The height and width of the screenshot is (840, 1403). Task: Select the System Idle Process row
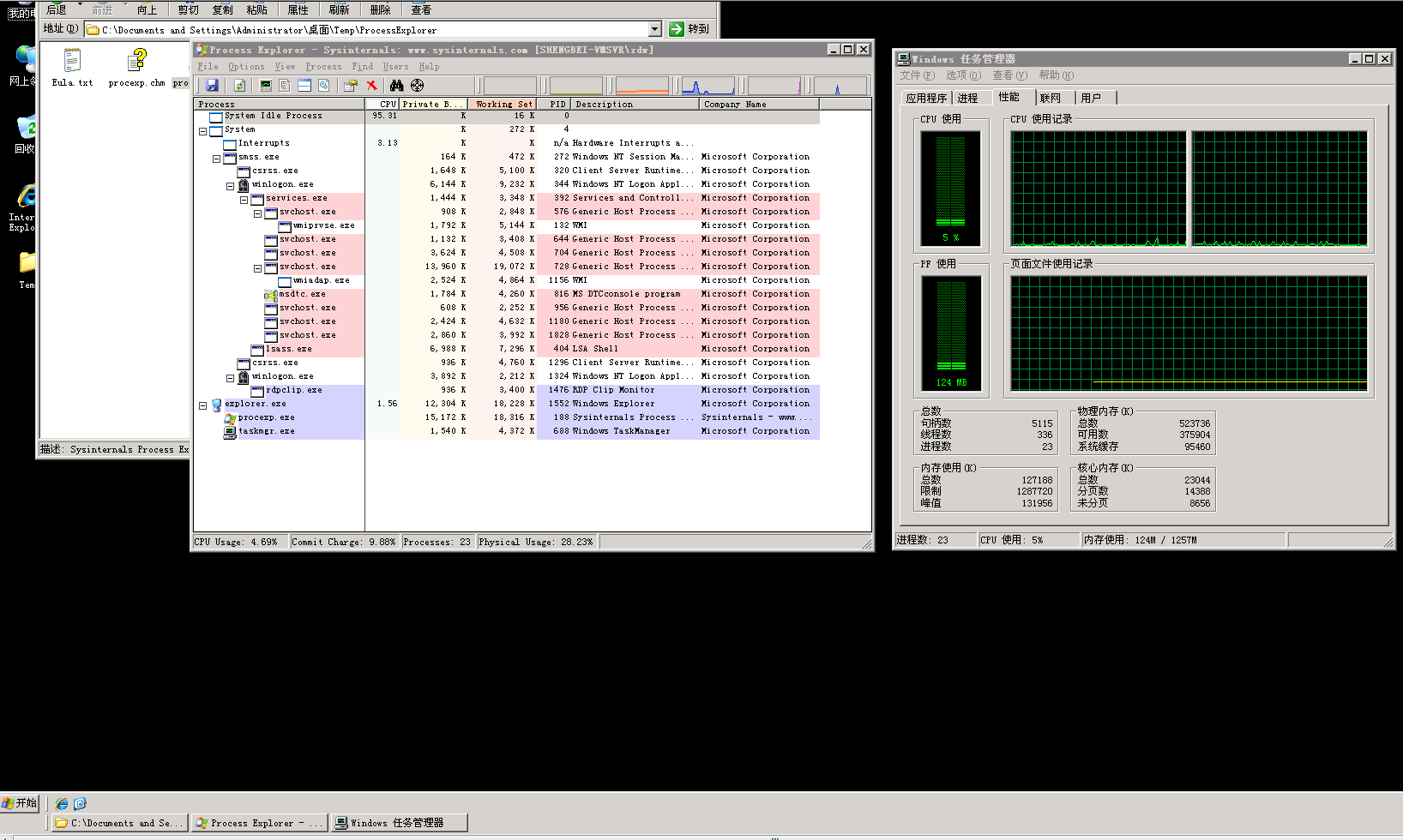click(506, 116)
